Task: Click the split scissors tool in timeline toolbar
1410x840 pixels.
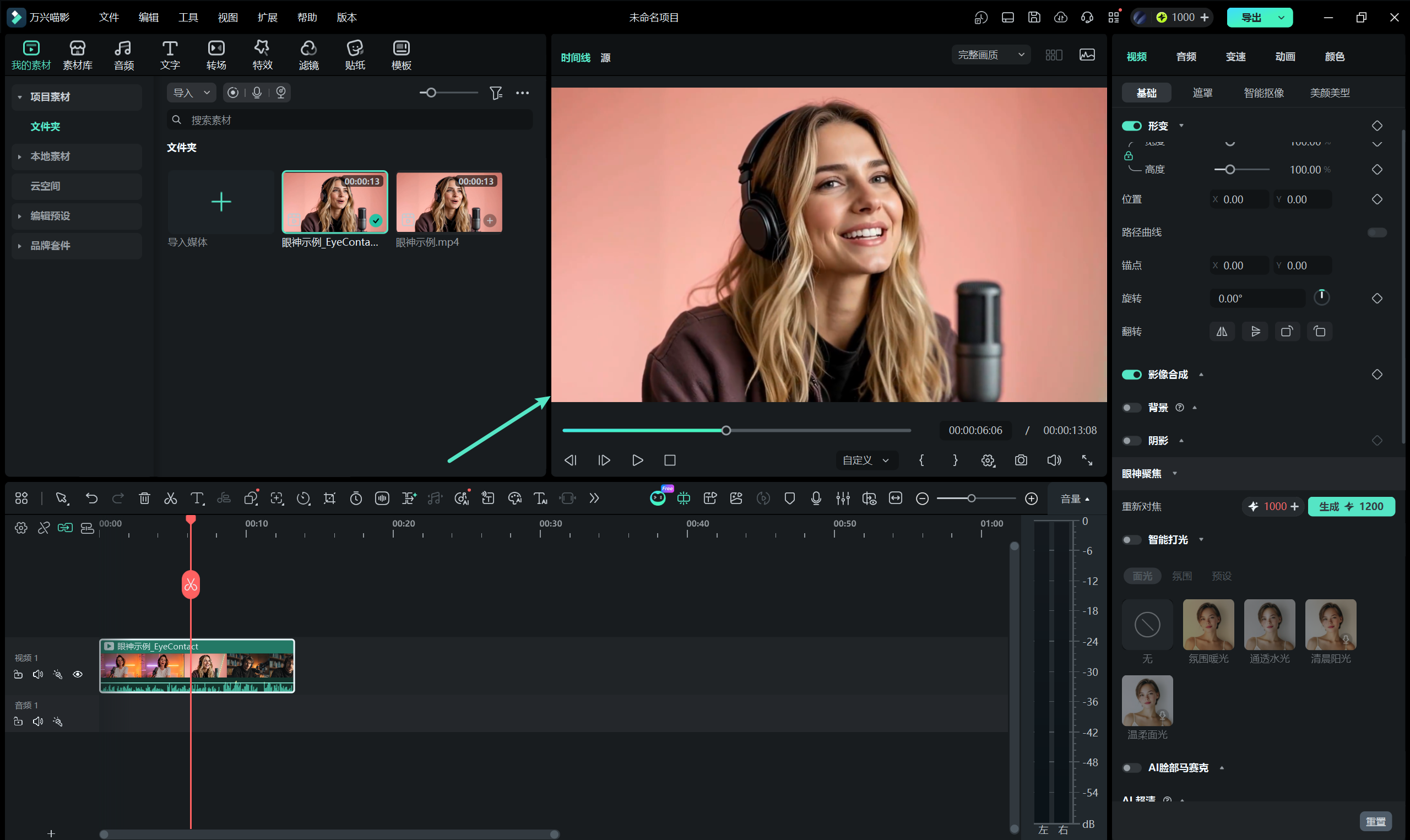Action: click(x=170, y=498)
